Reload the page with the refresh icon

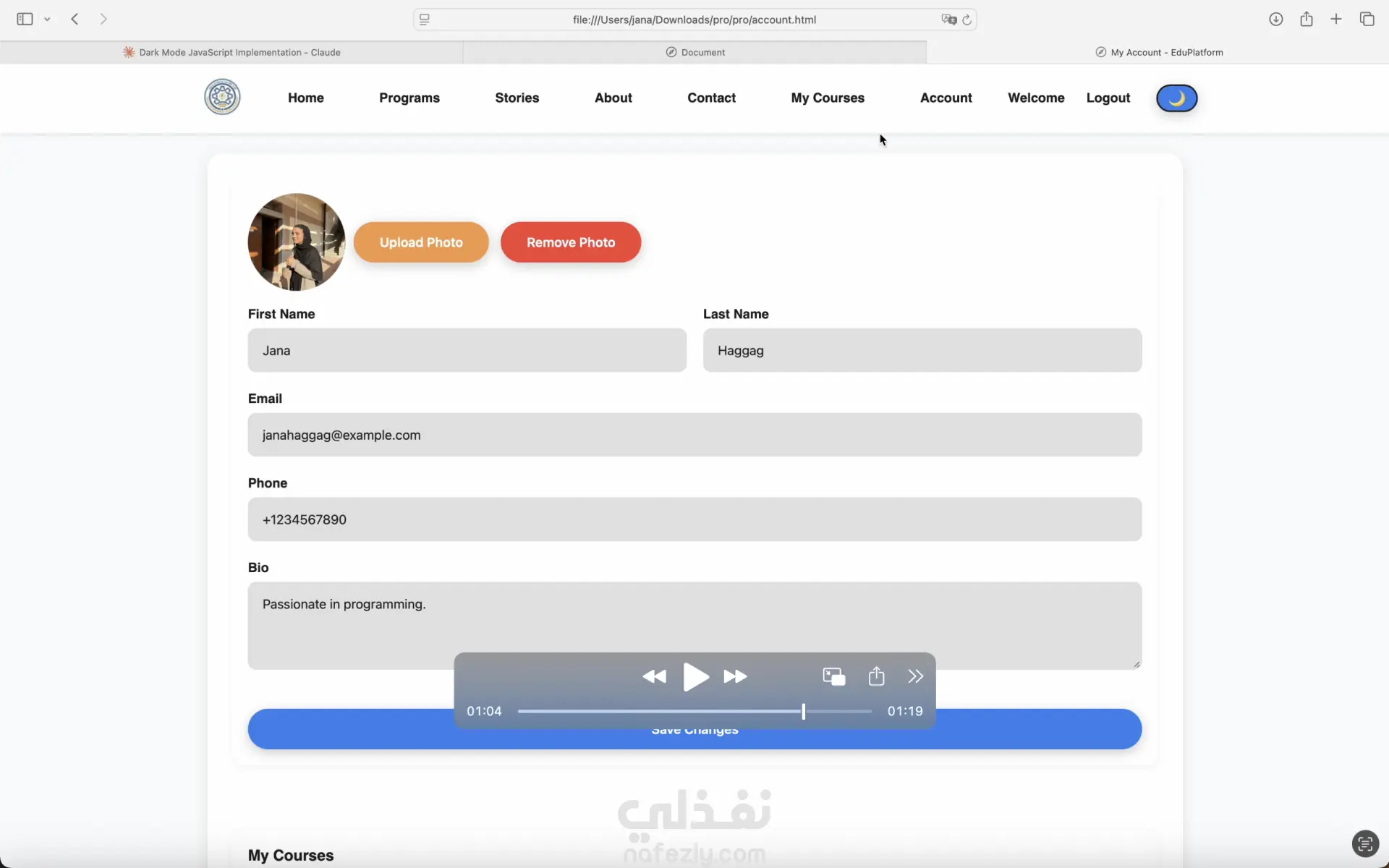tap(967, 20)
